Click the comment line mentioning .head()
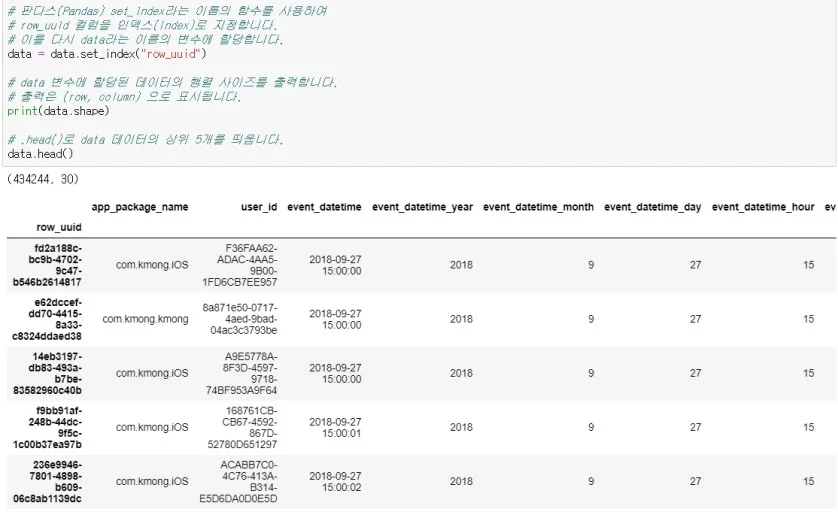The height and width of the screenshot is (512, 838). [x=145, y=139]
